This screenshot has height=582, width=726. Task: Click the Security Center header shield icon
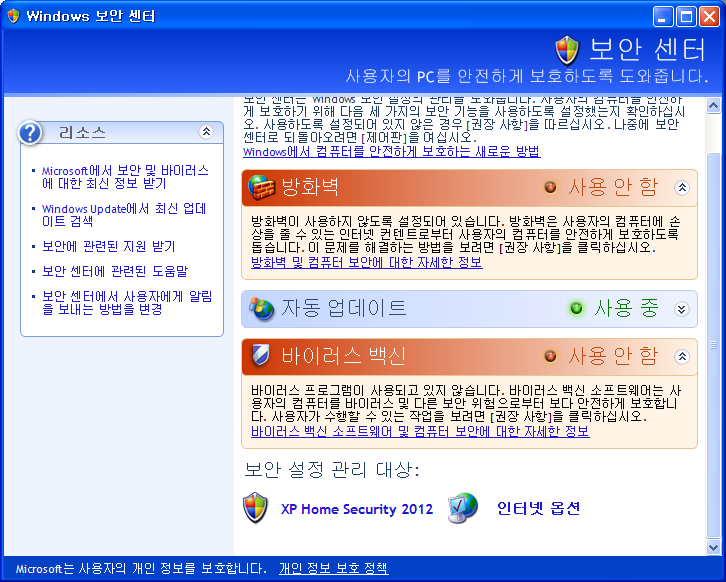(567, 50)
